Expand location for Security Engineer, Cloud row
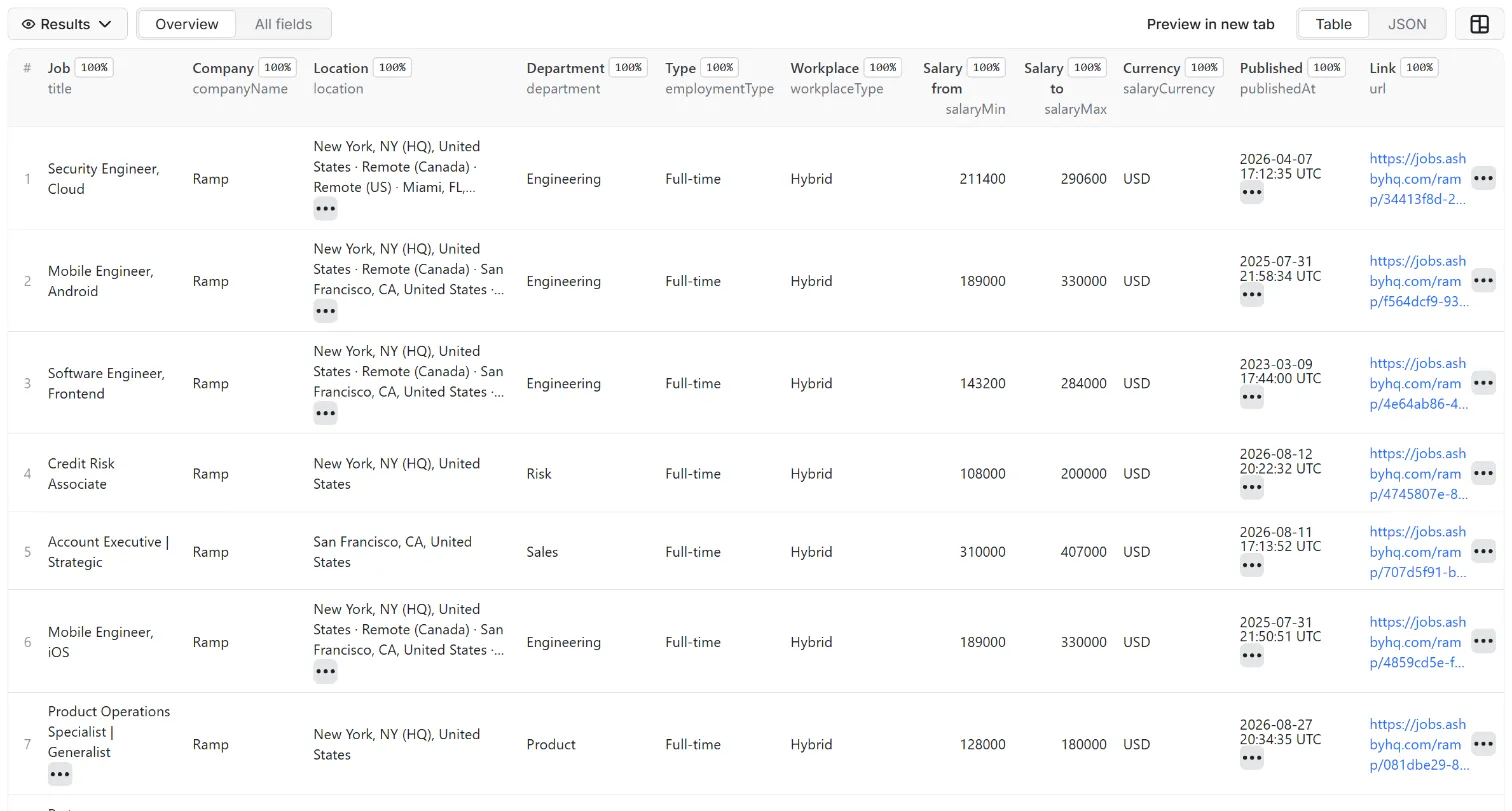Viewport: 1512px width, 811px height. point(325,209)
